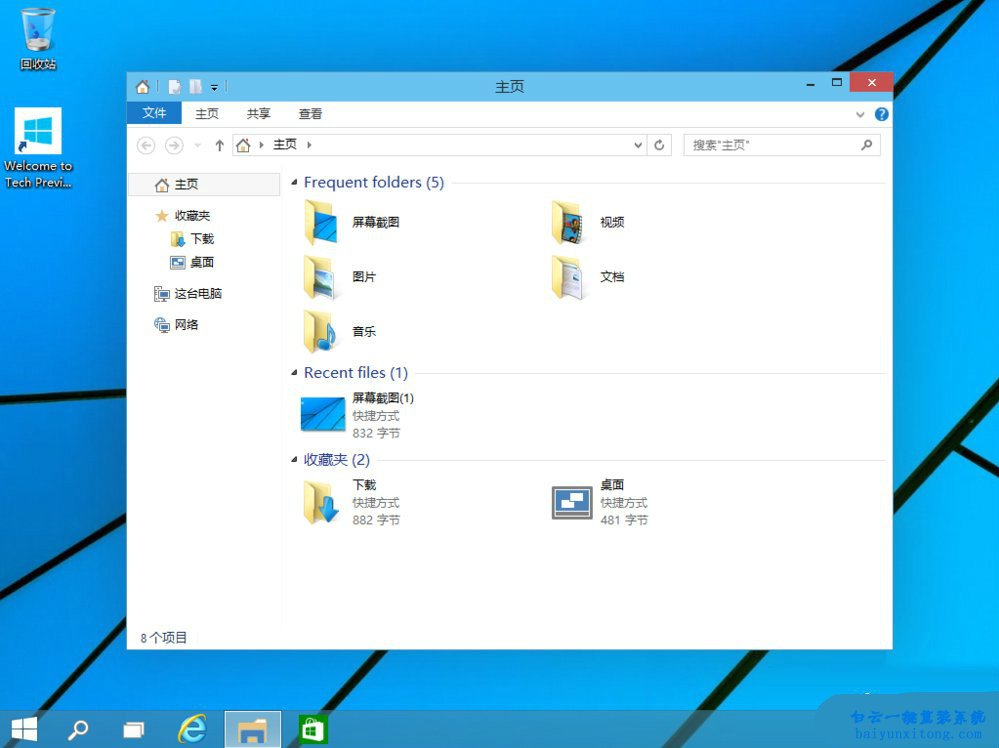Click the New Folder quick access toolbar icon
999x748 pixels.
click(173, 86)
